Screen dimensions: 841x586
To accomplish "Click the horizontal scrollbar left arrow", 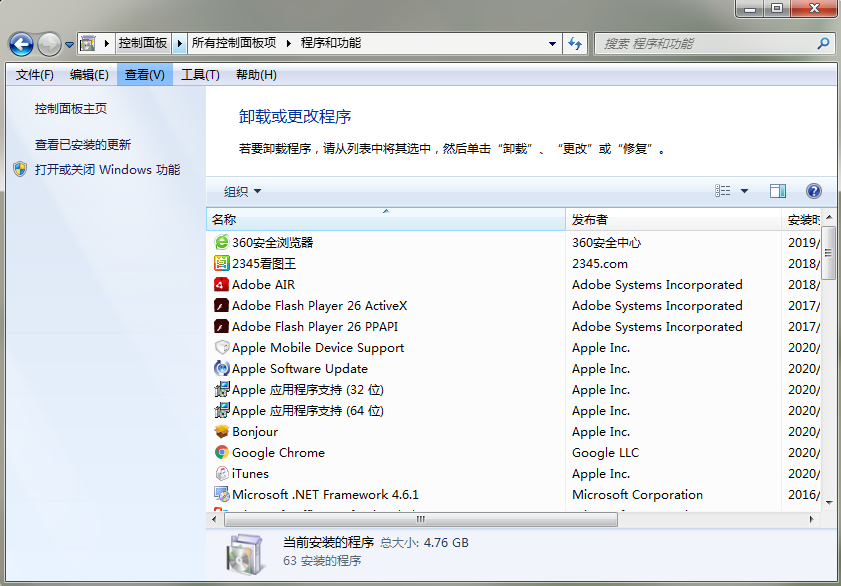I will coord(215,519).
